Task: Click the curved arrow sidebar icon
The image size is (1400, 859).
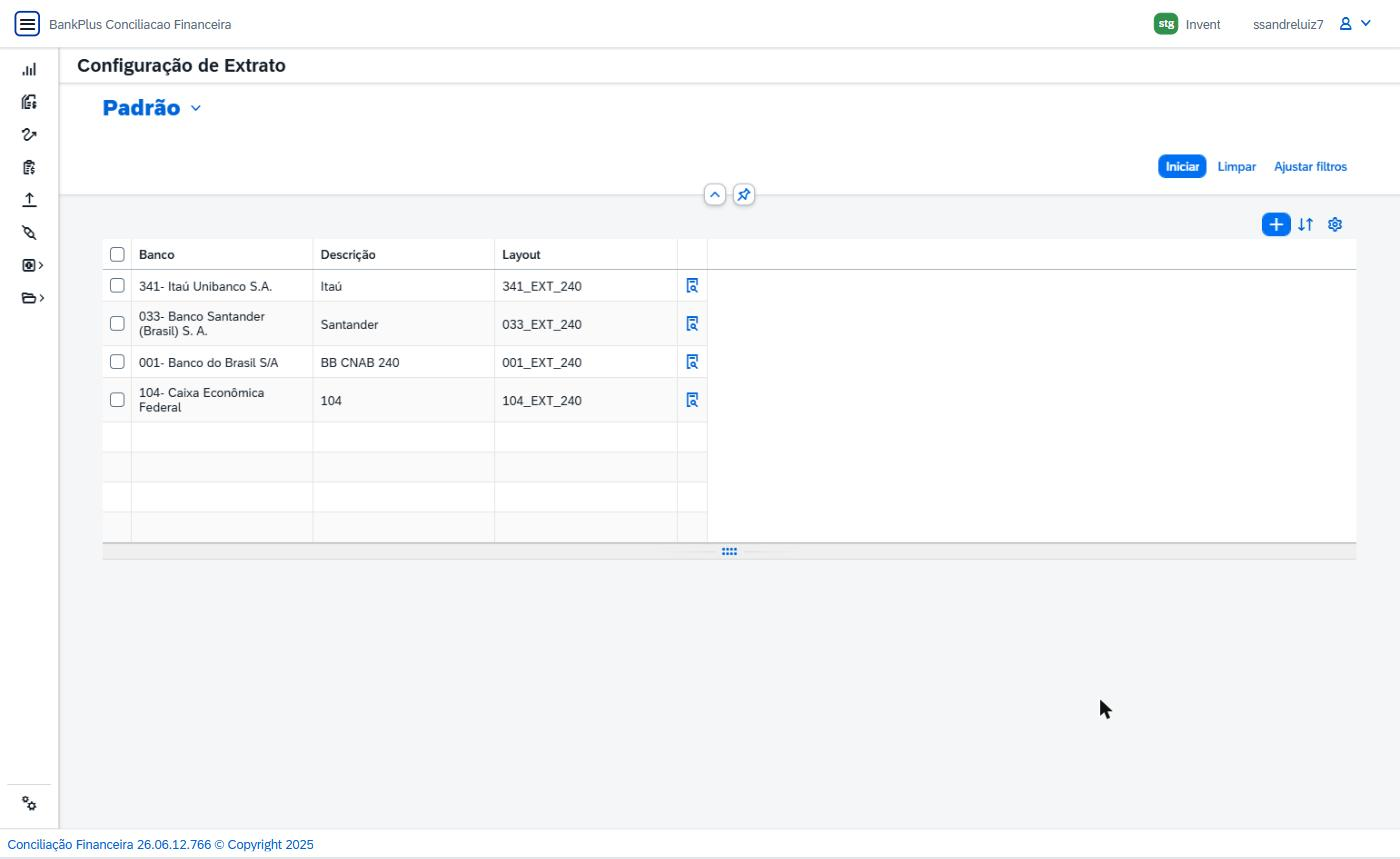Action: [x=29, y=135]
